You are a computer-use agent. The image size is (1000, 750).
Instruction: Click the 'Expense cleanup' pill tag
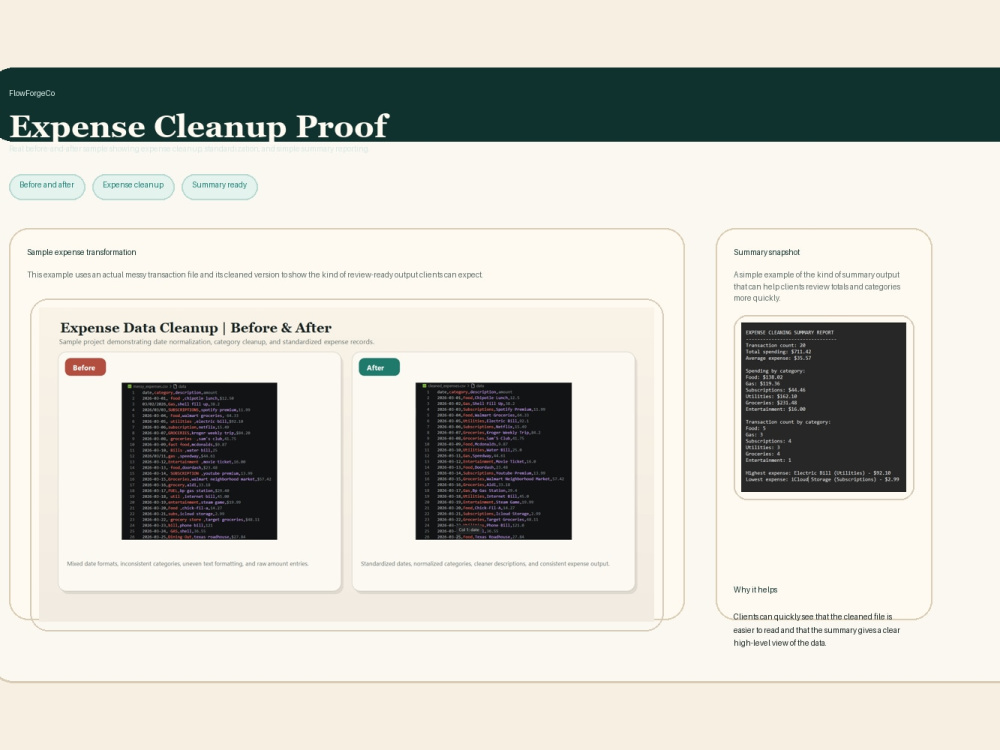(x=133, y=186)
